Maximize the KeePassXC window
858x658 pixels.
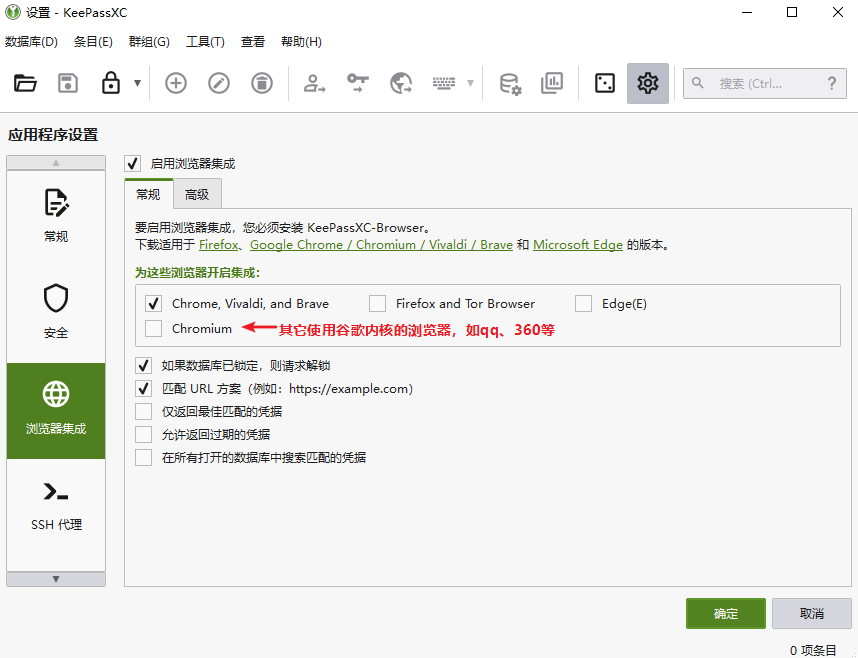(792, 12)
